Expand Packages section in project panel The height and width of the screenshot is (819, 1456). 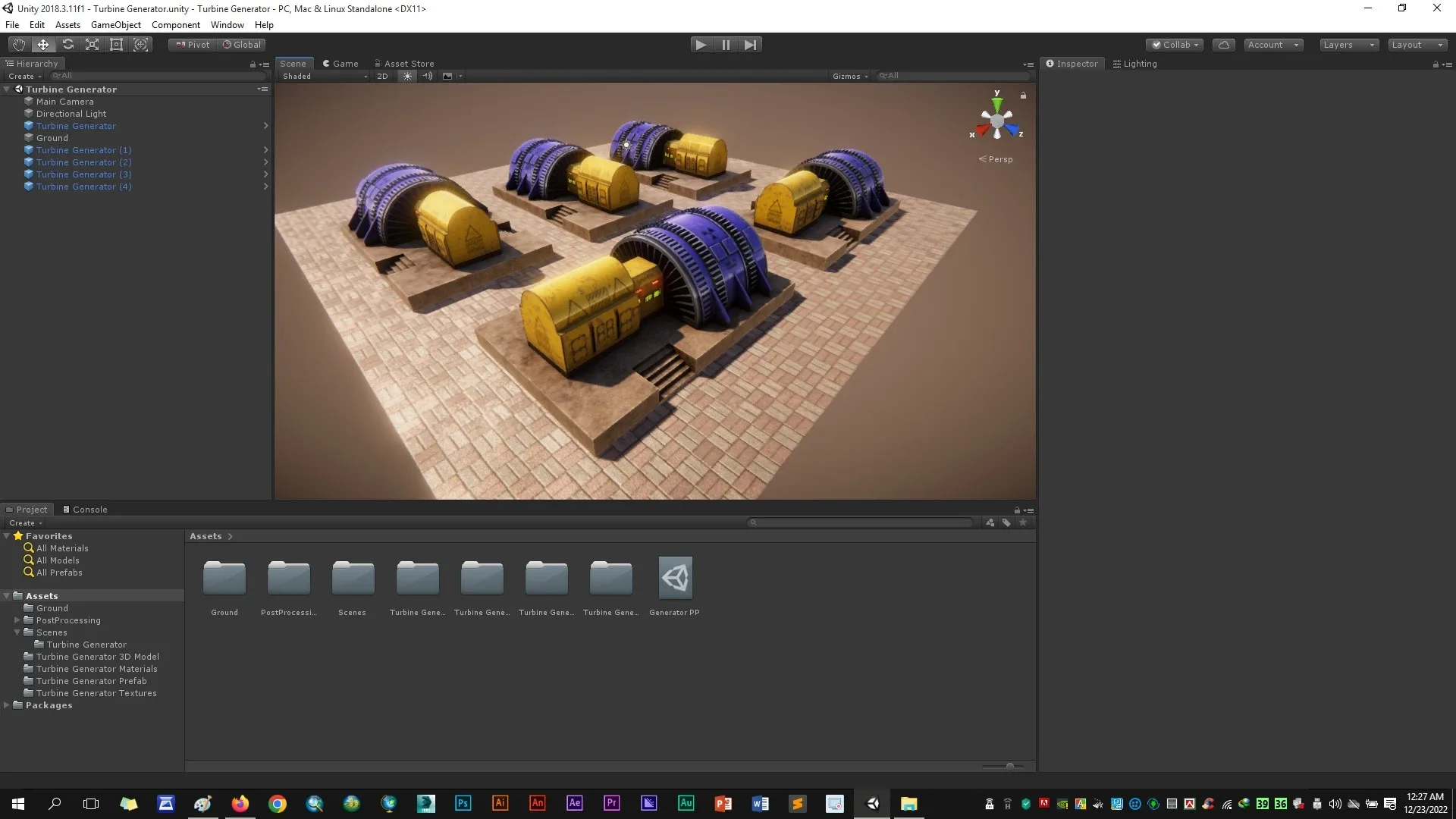coord(7,705)
